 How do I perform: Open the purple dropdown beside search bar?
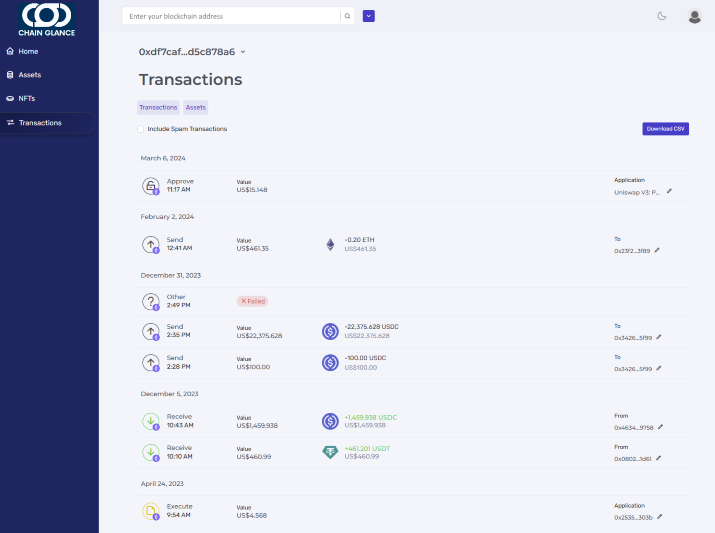coord(368,16)
